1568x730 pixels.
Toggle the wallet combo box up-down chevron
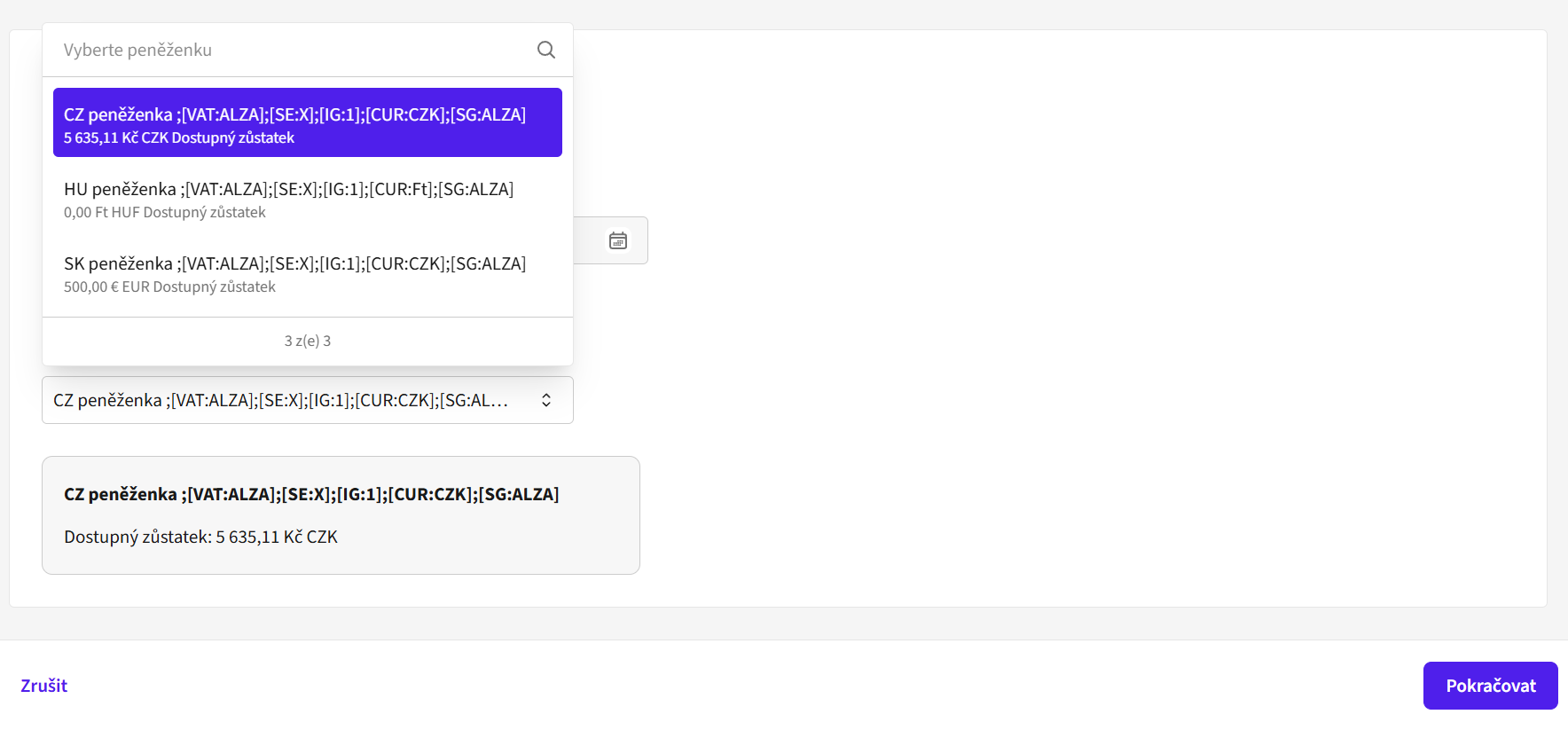tap(546, 400)
